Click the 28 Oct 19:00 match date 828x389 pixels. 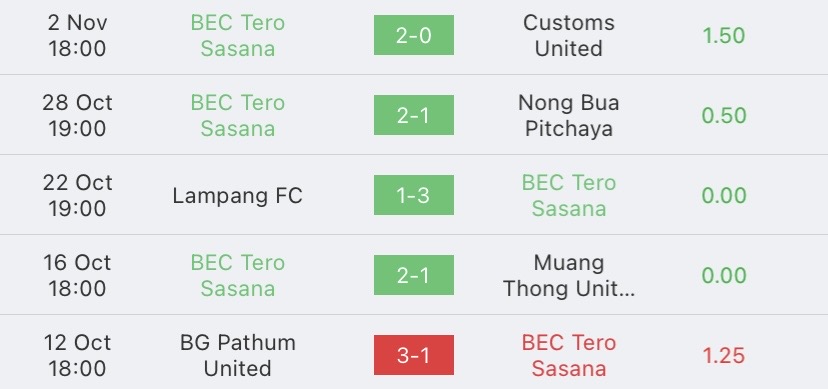pos(77,116)
